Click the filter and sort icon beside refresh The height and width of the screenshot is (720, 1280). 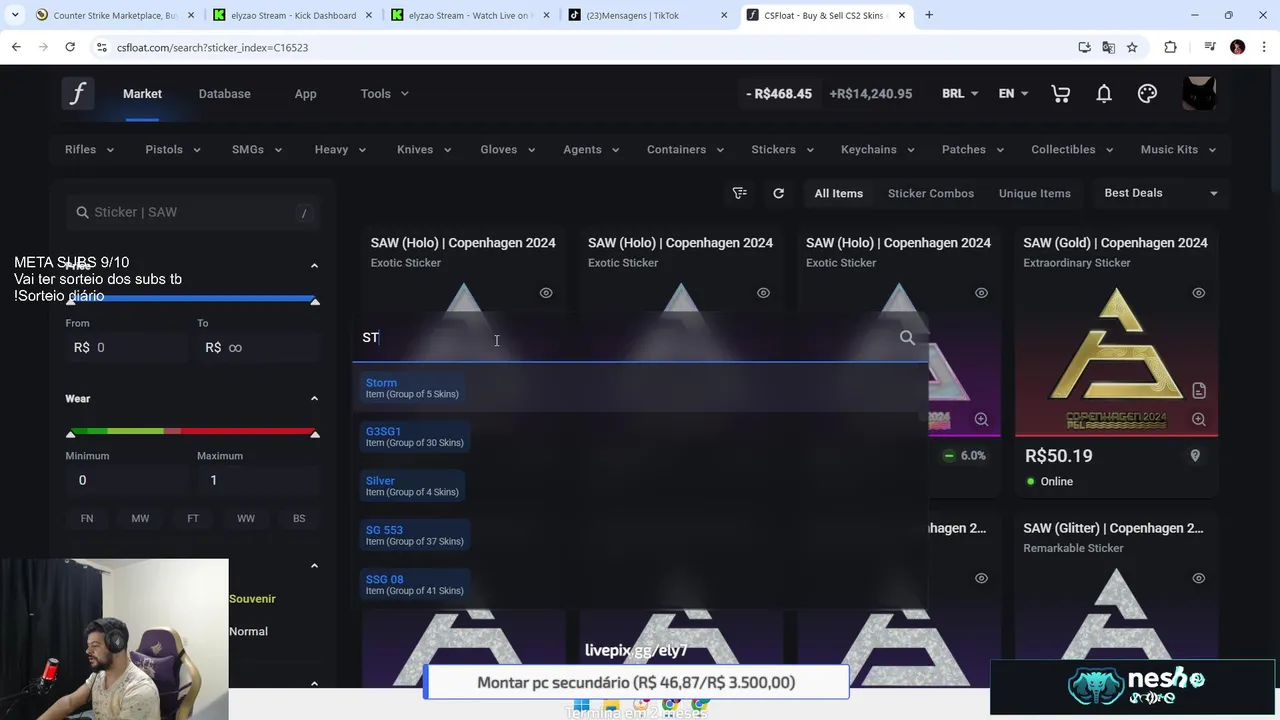coord(740,193)
